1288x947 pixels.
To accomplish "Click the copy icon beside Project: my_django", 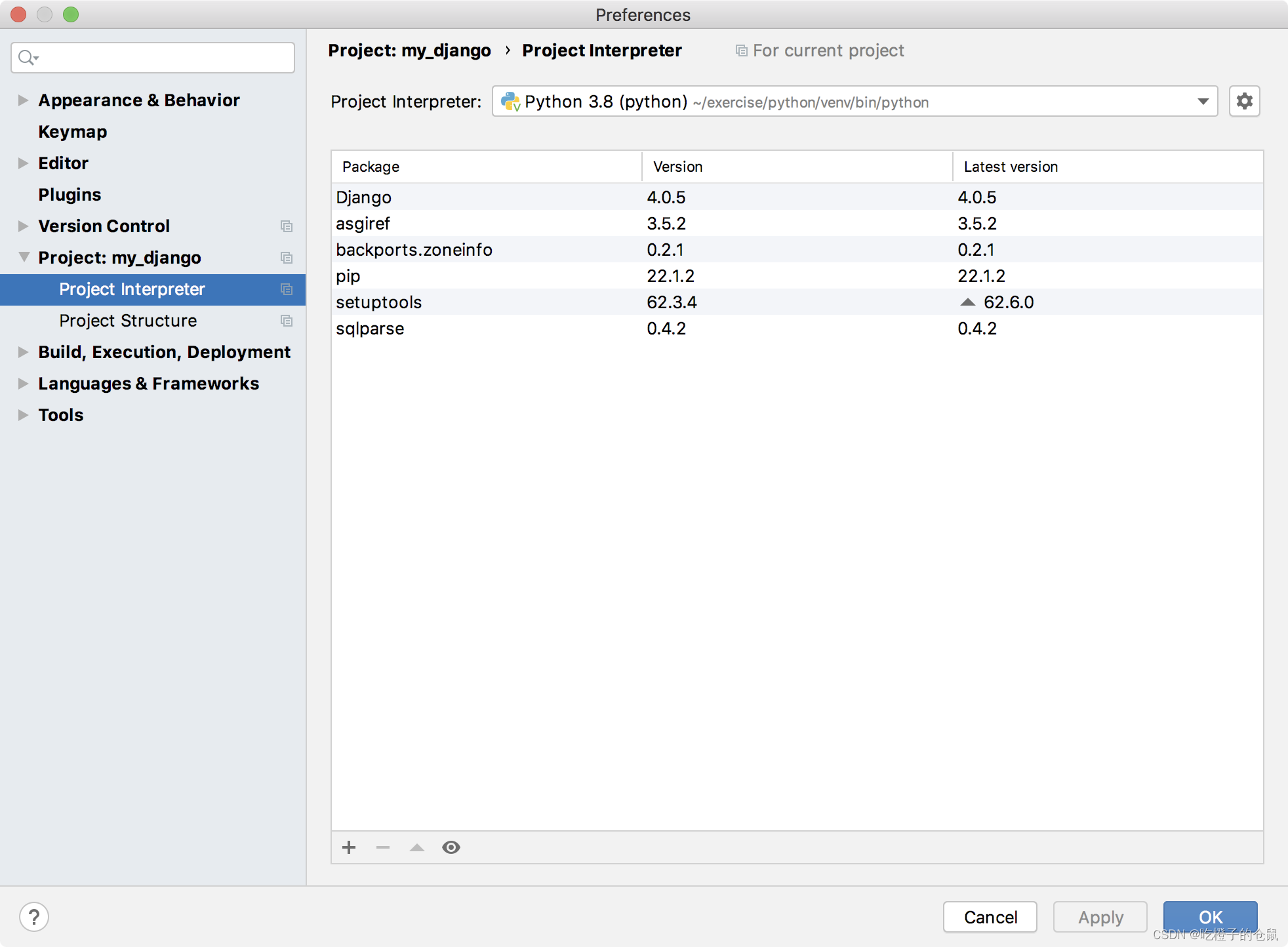I will 287,258.
